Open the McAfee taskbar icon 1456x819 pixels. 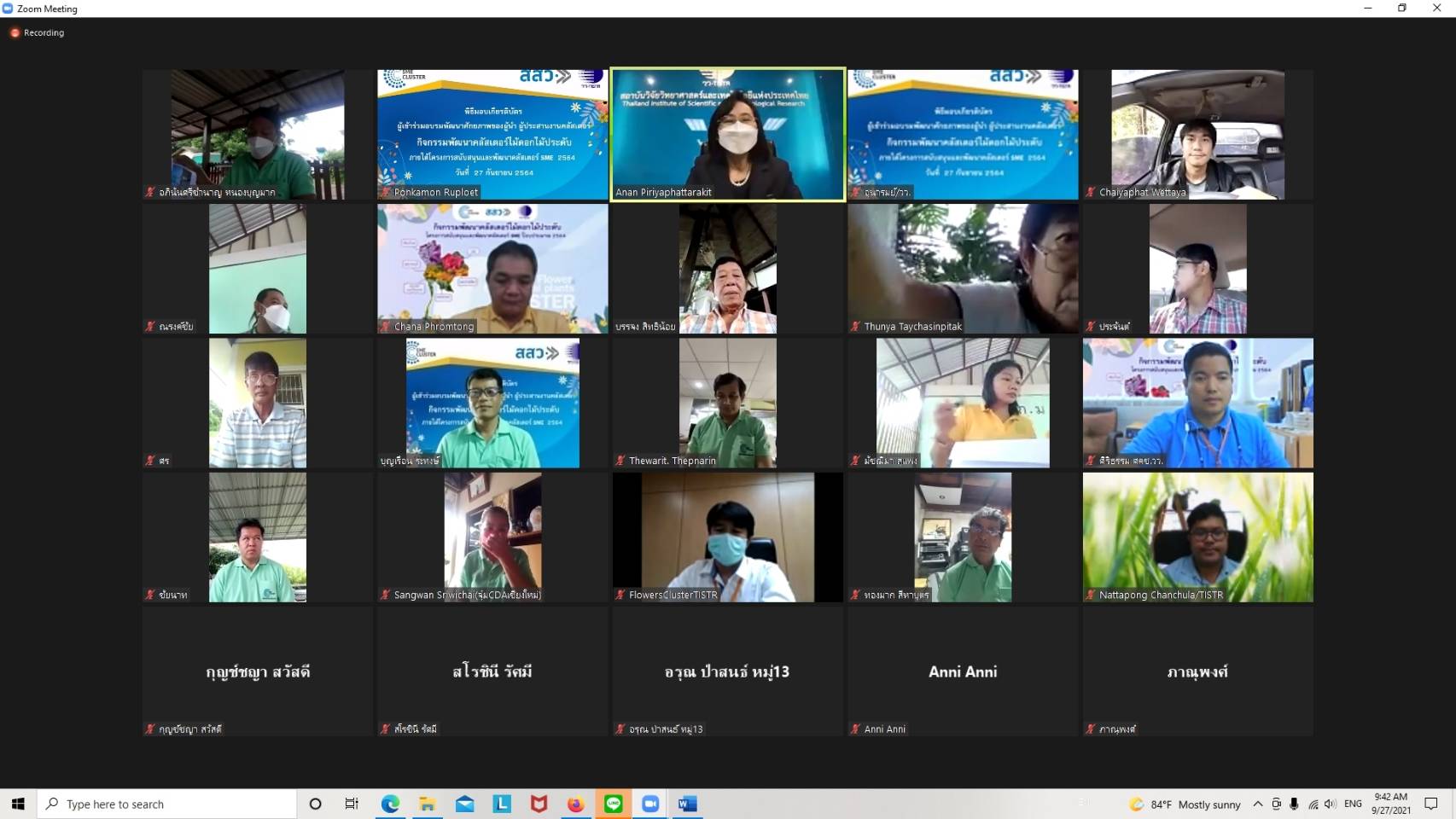tap(539, 804)
